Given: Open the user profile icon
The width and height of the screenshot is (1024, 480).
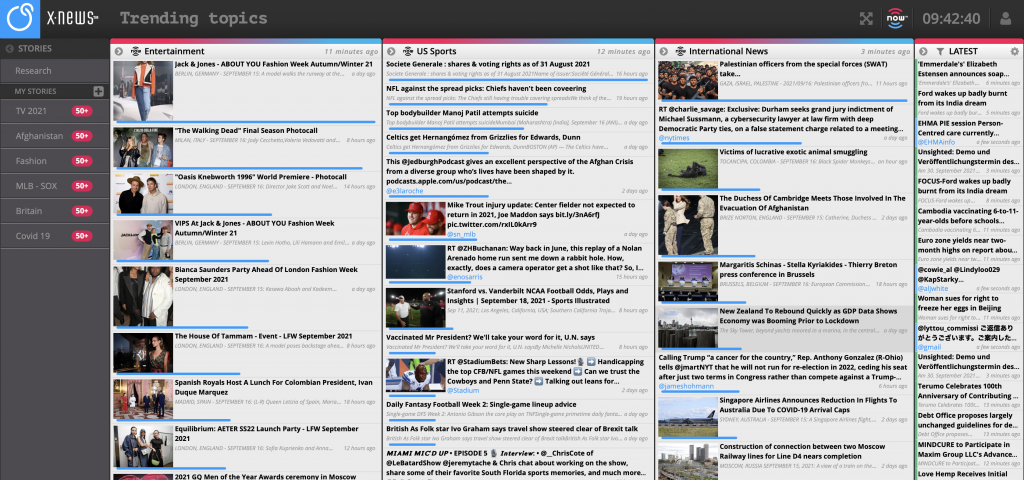Looking at the screenshot, I should pos(1006,18).
